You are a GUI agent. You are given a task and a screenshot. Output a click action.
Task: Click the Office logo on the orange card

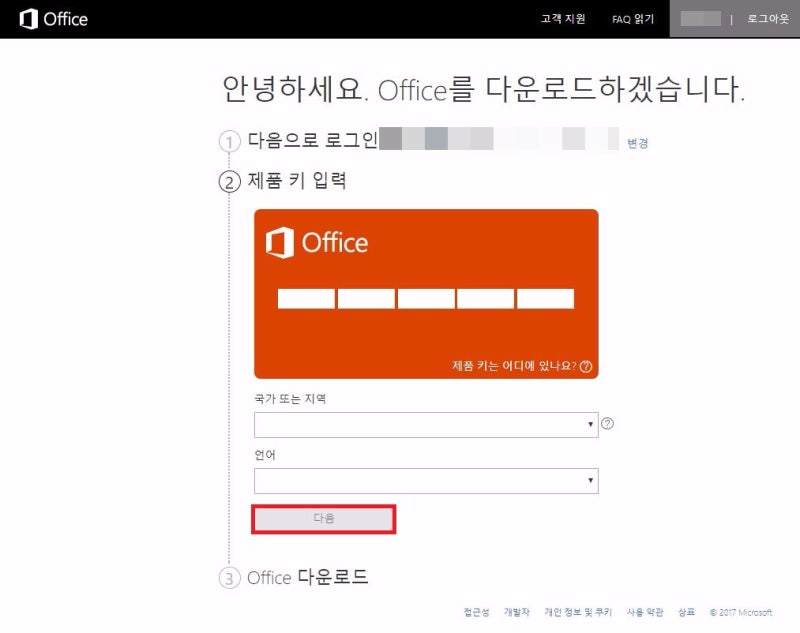[317, 243]
